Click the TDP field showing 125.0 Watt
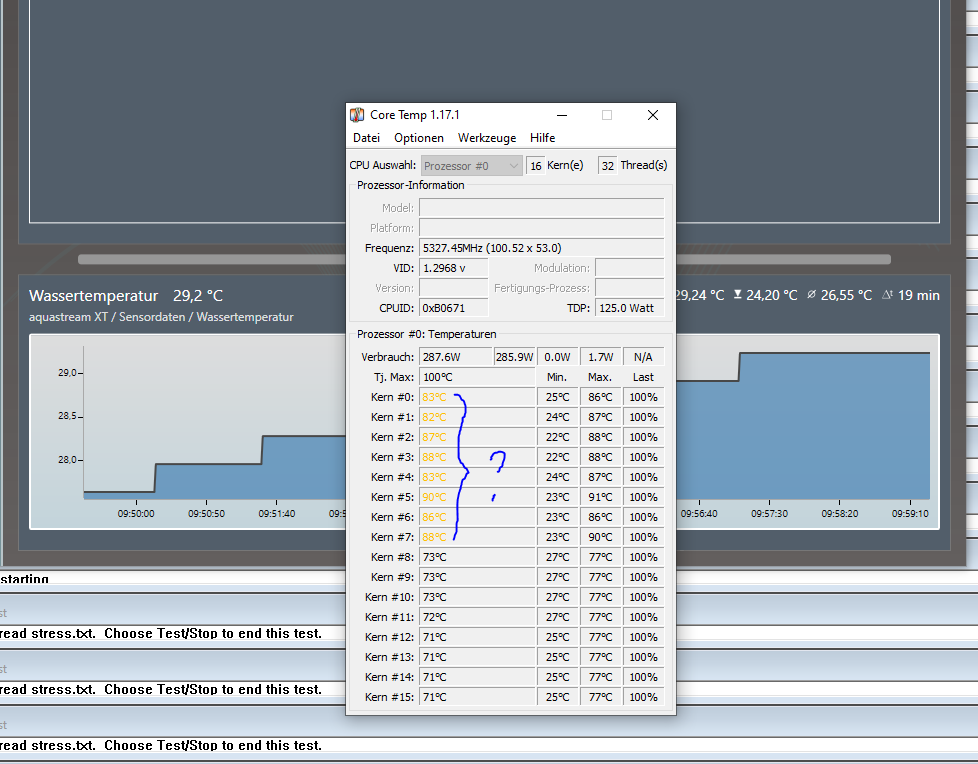The image size is (978, 764). coord(629,308)
